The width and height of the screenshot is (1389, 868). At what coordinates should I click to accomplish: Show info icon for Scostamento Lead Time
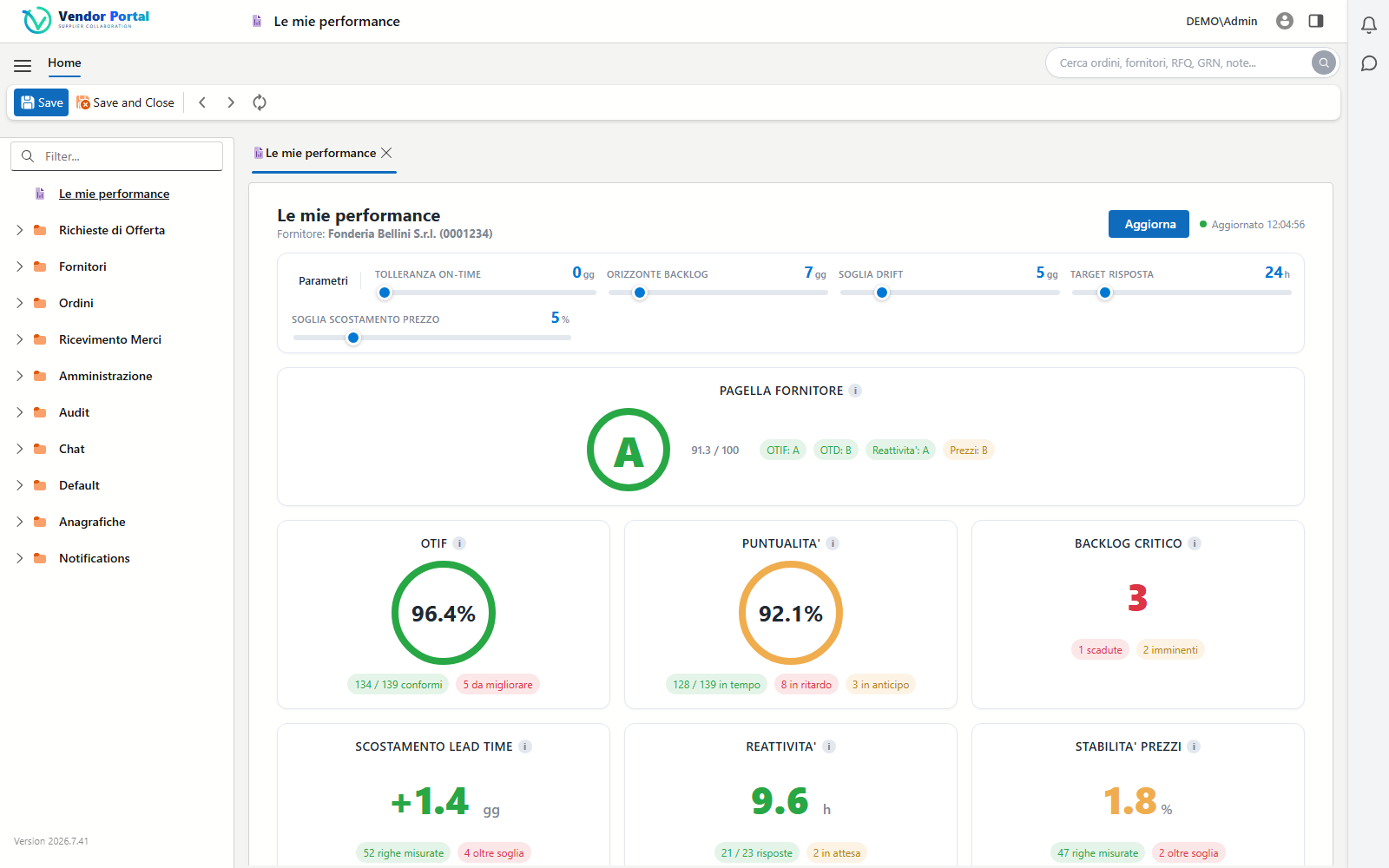[525, 746]
